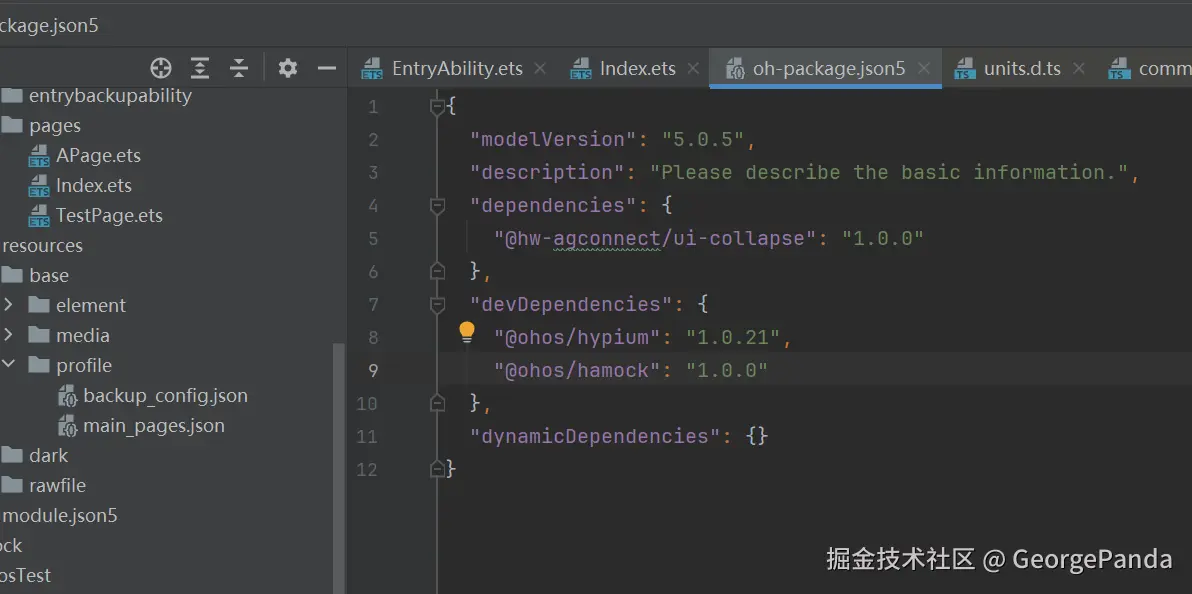Screen dimensions: 1192x594
Task: Click the "modelVersion" key text
Action: pos(553,139)
